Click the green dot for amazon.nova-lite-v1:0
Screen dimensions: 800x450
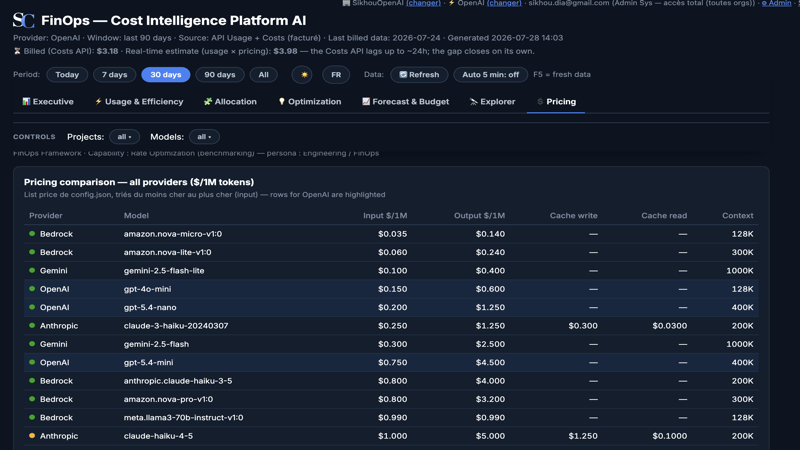32,252
